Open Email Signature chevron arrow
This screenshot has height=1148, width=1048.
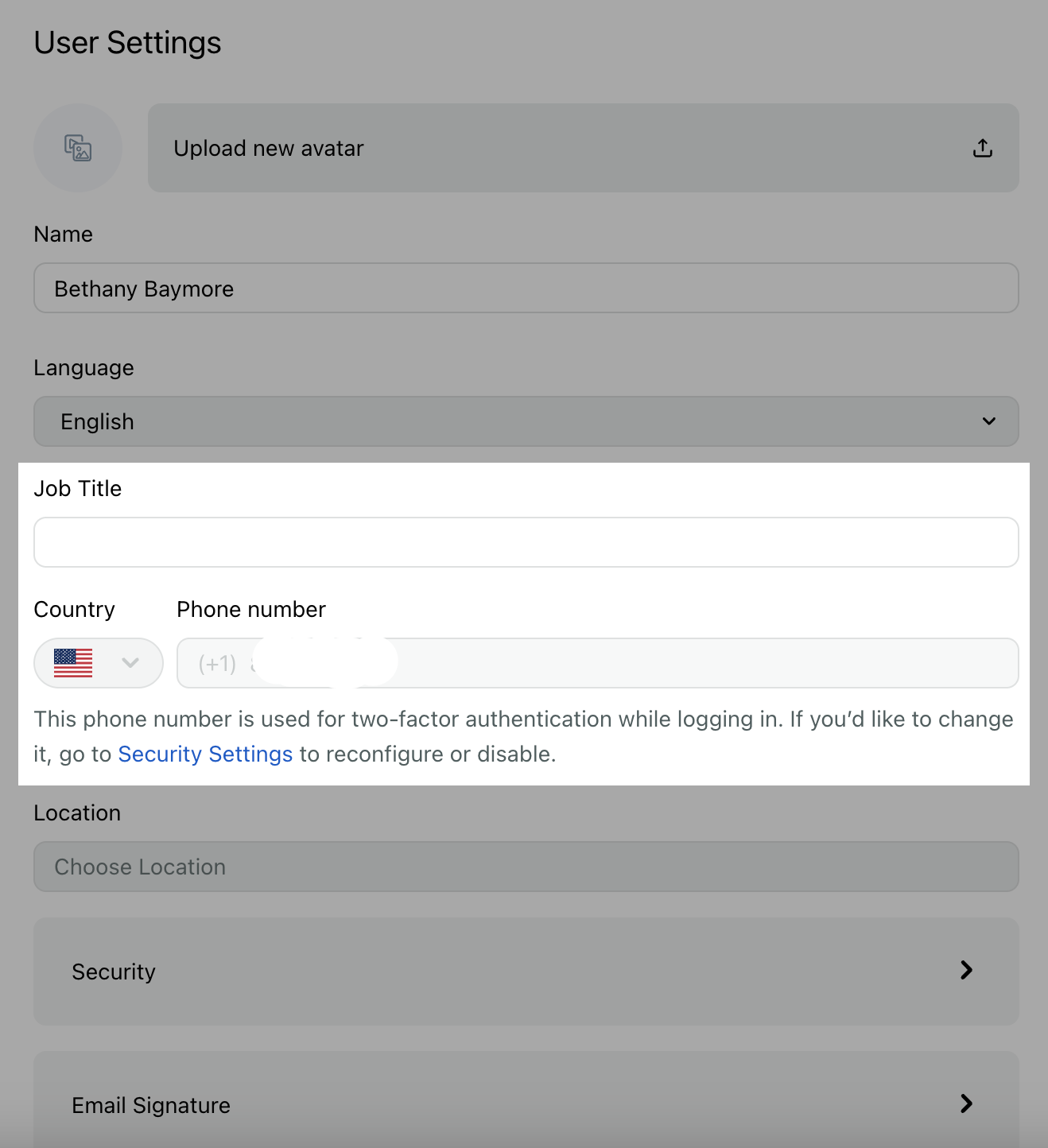pyautogui.click(x=966, y=1103)
